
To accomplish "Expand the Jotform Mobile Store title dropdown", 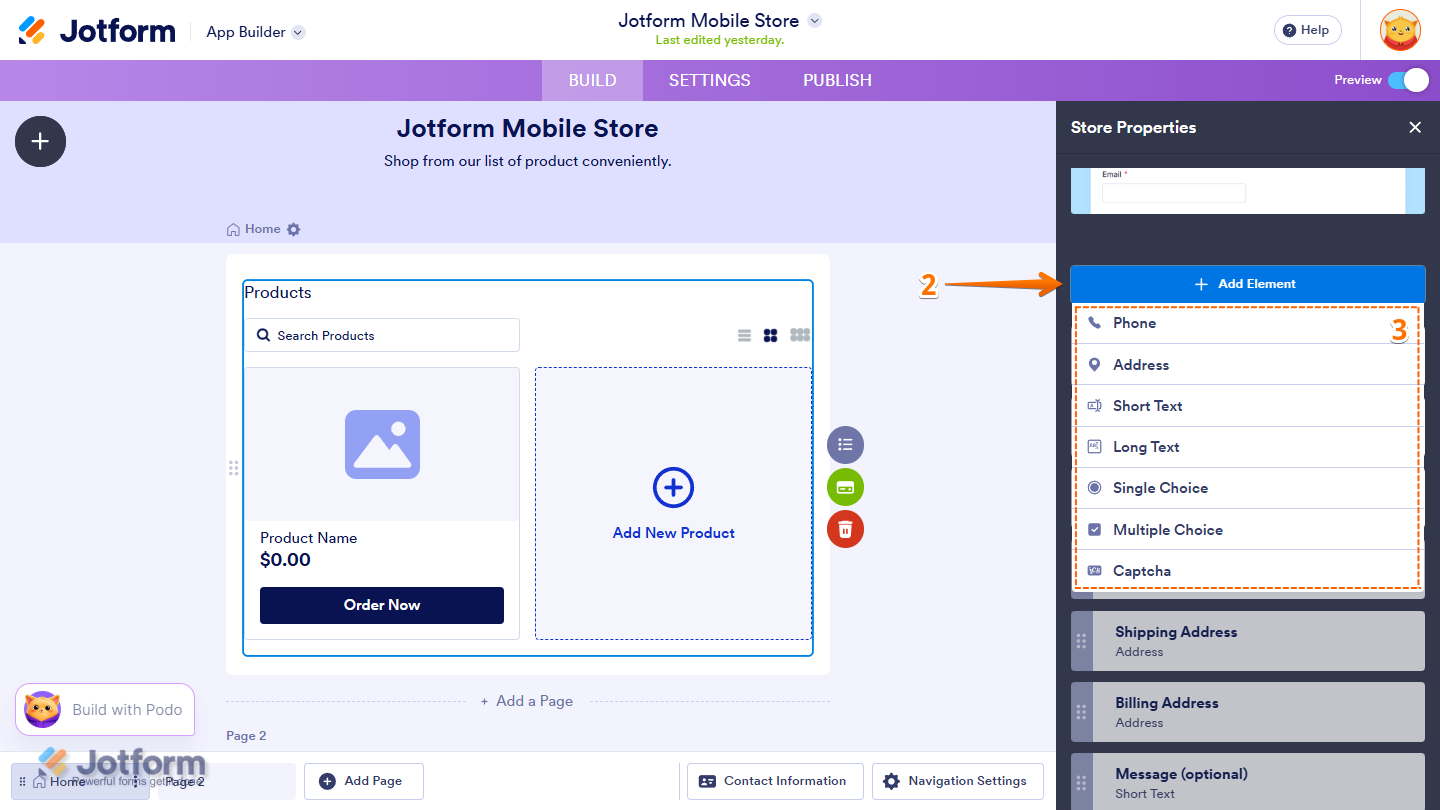I will (814, 20).
